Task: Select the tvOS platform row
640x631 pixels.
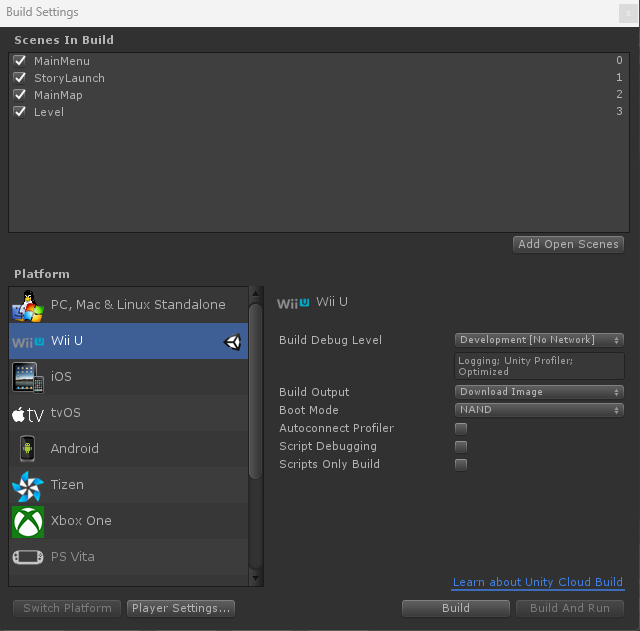Action: pyautogui.click(x=128, y=413)
